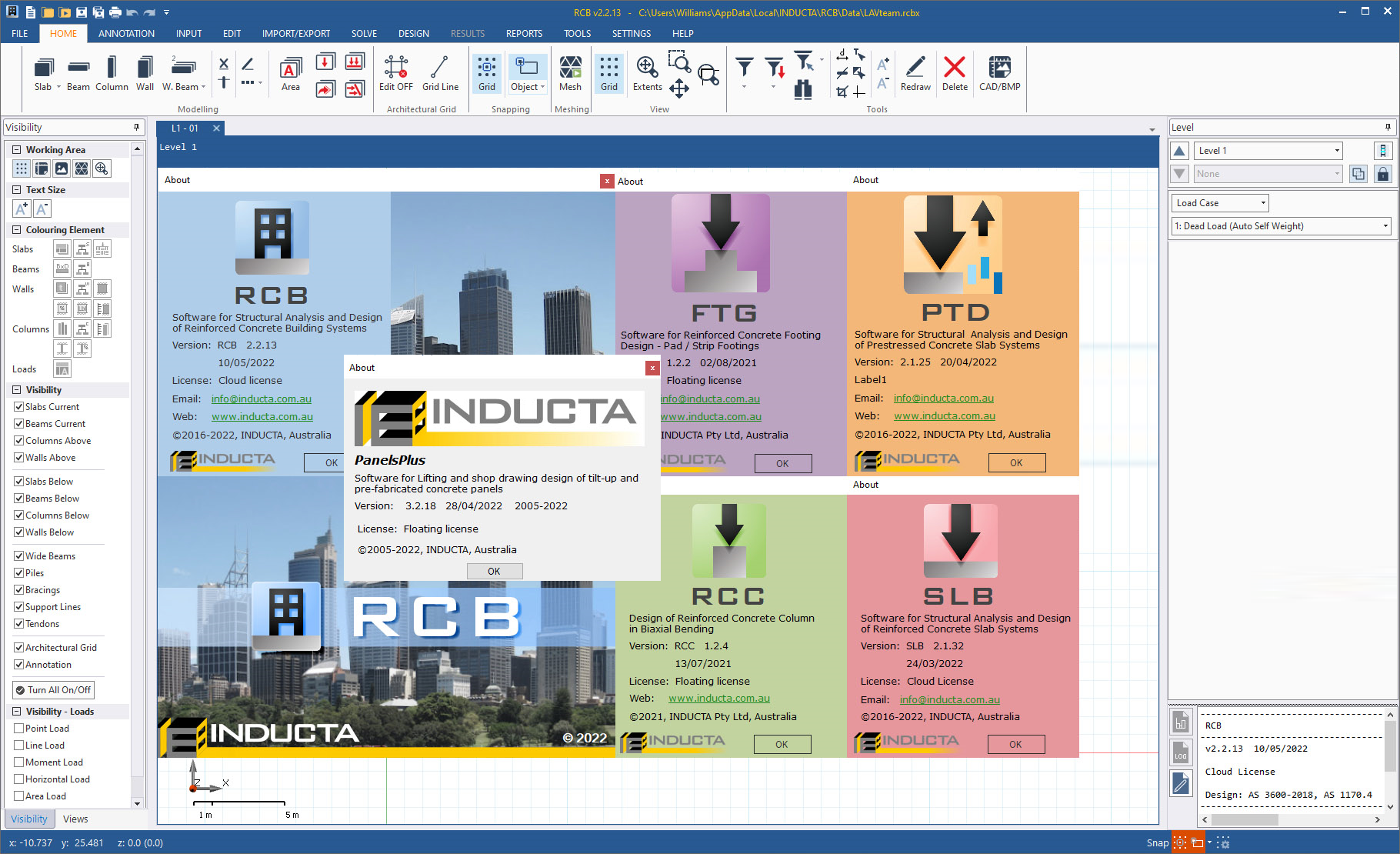
Task: Open the Load Case dropdown
Action: (x=1221, y=203)
